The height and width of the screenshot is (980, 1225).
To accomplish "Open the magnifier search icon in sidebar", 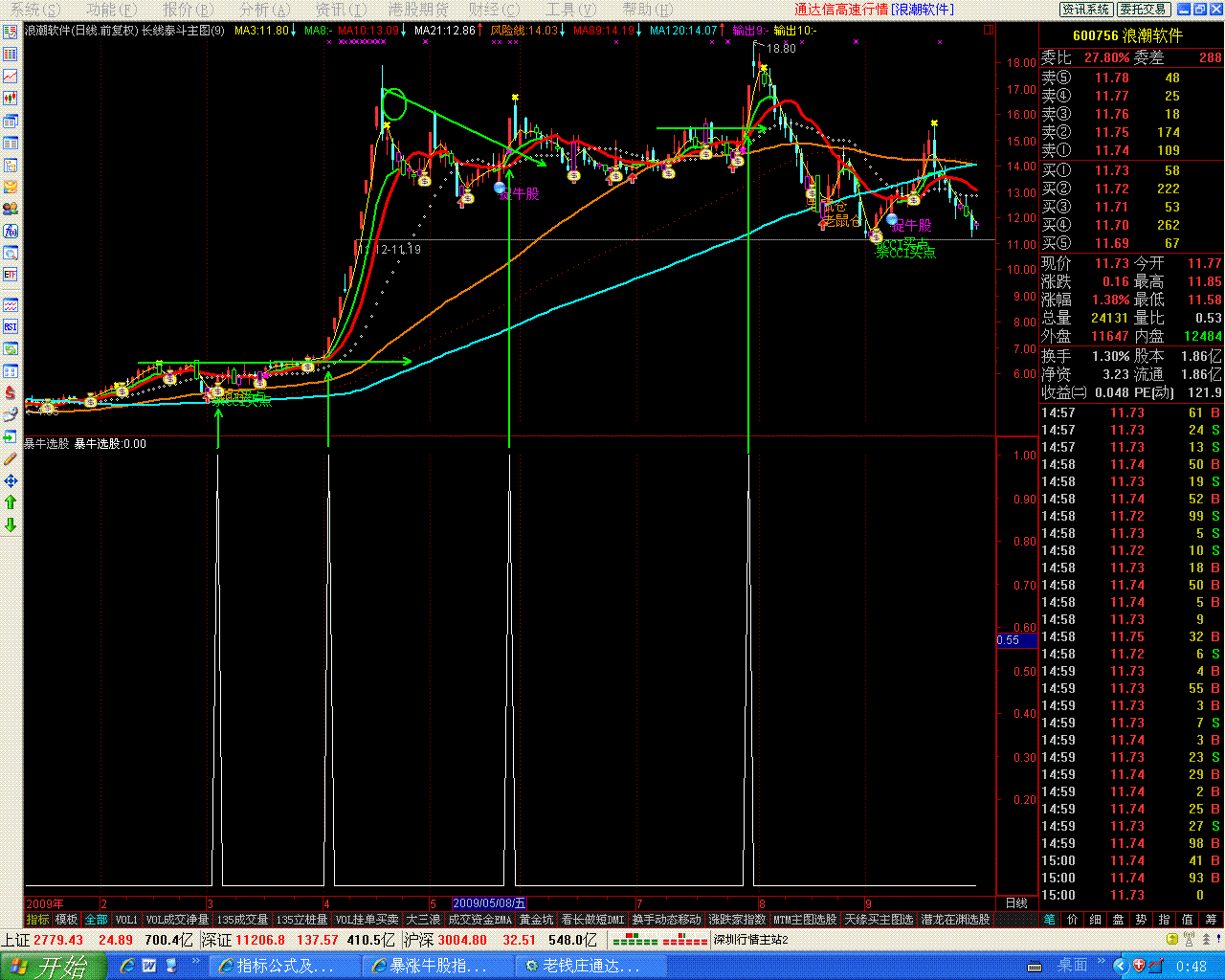I will (x=11, y=253).
